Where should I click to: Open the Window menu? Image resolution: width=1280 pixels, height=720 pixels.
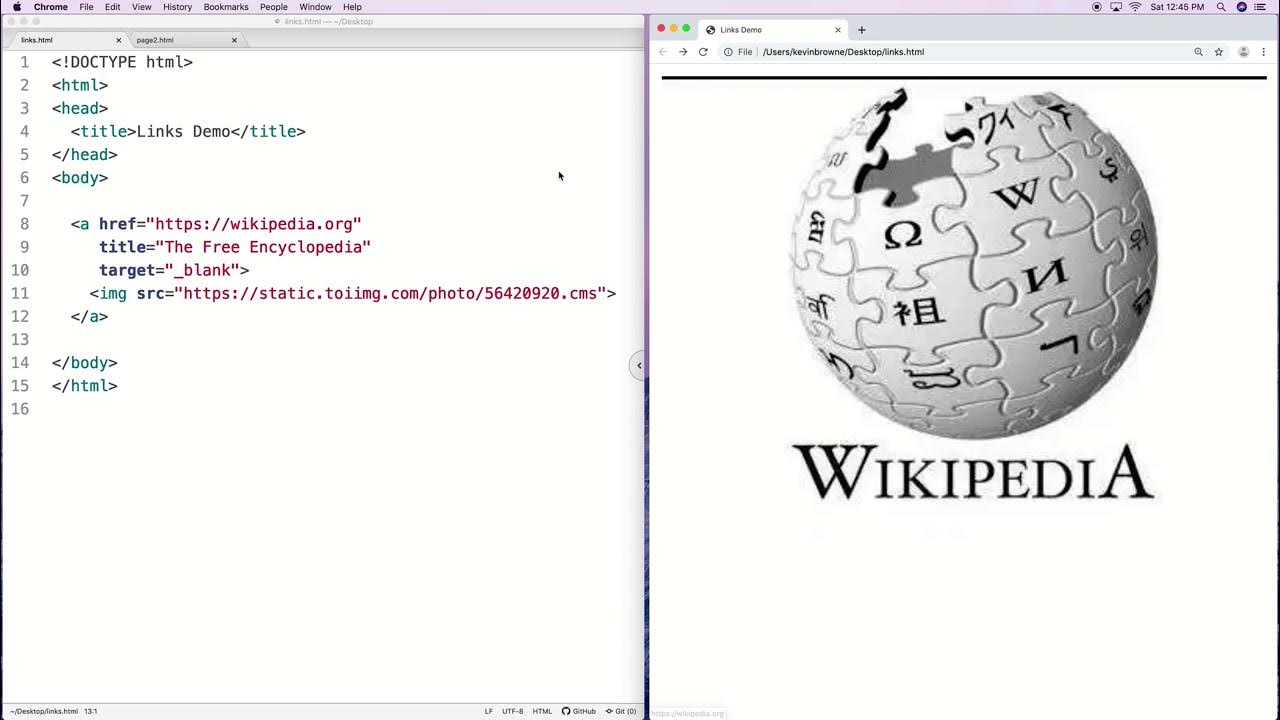[315, 7]
